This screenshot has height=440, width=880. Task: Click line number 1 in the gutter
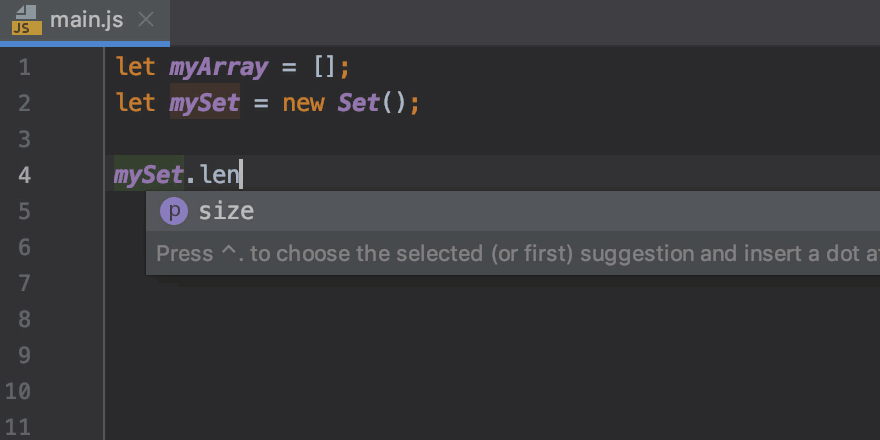[x=24, y=68]
